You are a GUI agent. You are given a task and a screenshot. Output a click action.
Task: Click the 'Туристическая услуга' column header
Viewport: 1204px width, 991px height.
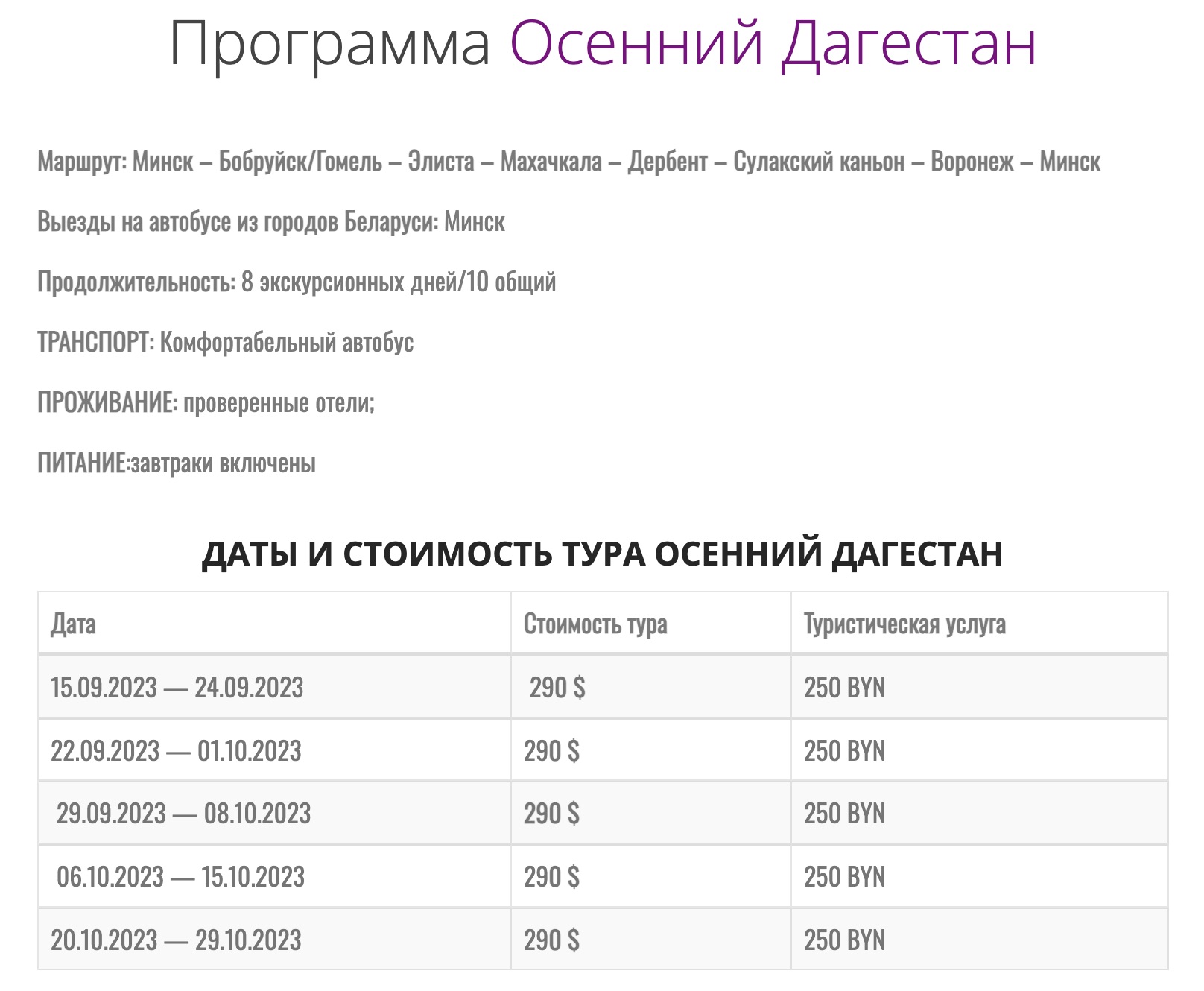click(904, 624)
